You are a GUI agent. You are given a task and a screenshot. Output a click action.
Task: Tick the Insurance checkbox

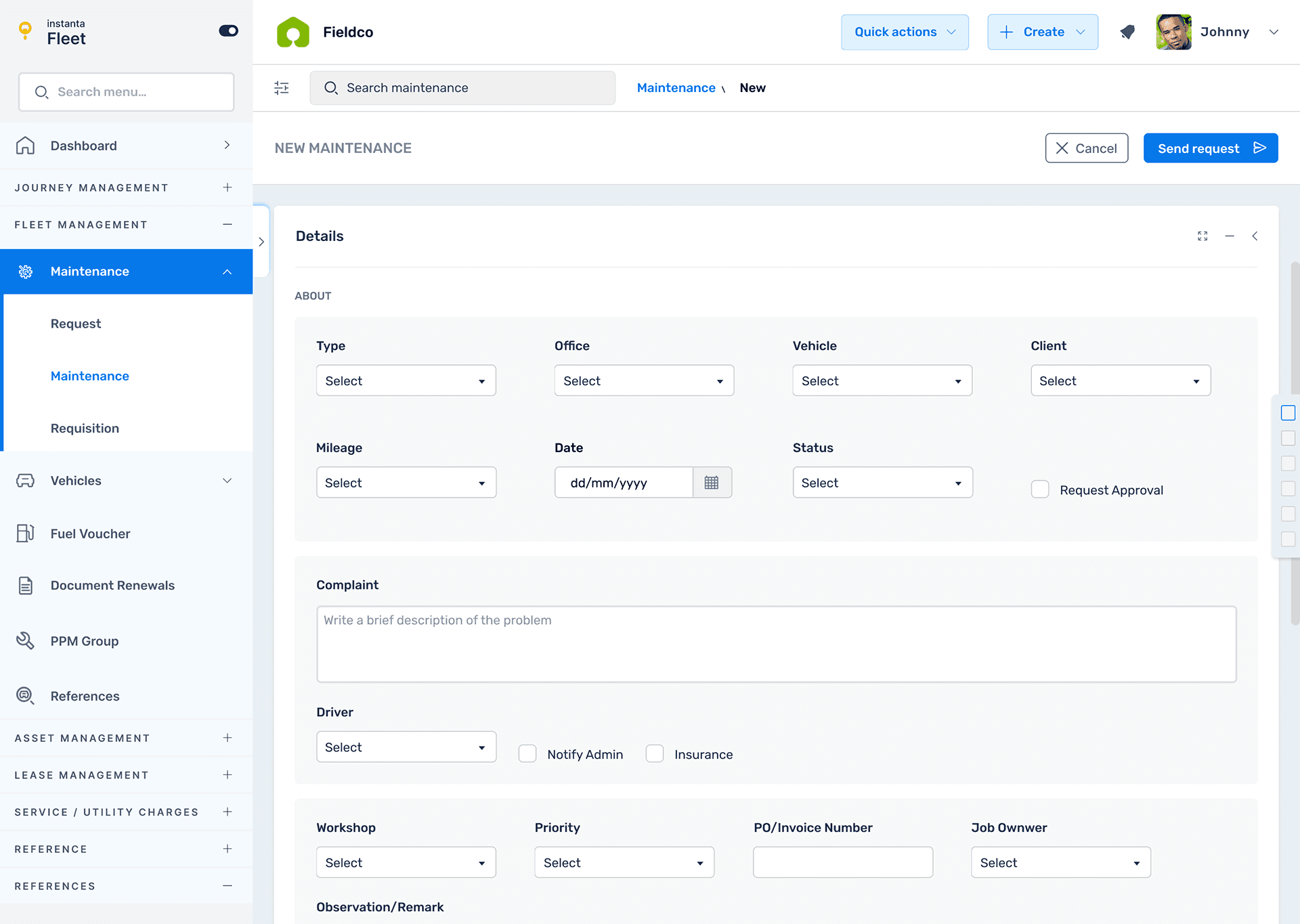coord(655,754)
